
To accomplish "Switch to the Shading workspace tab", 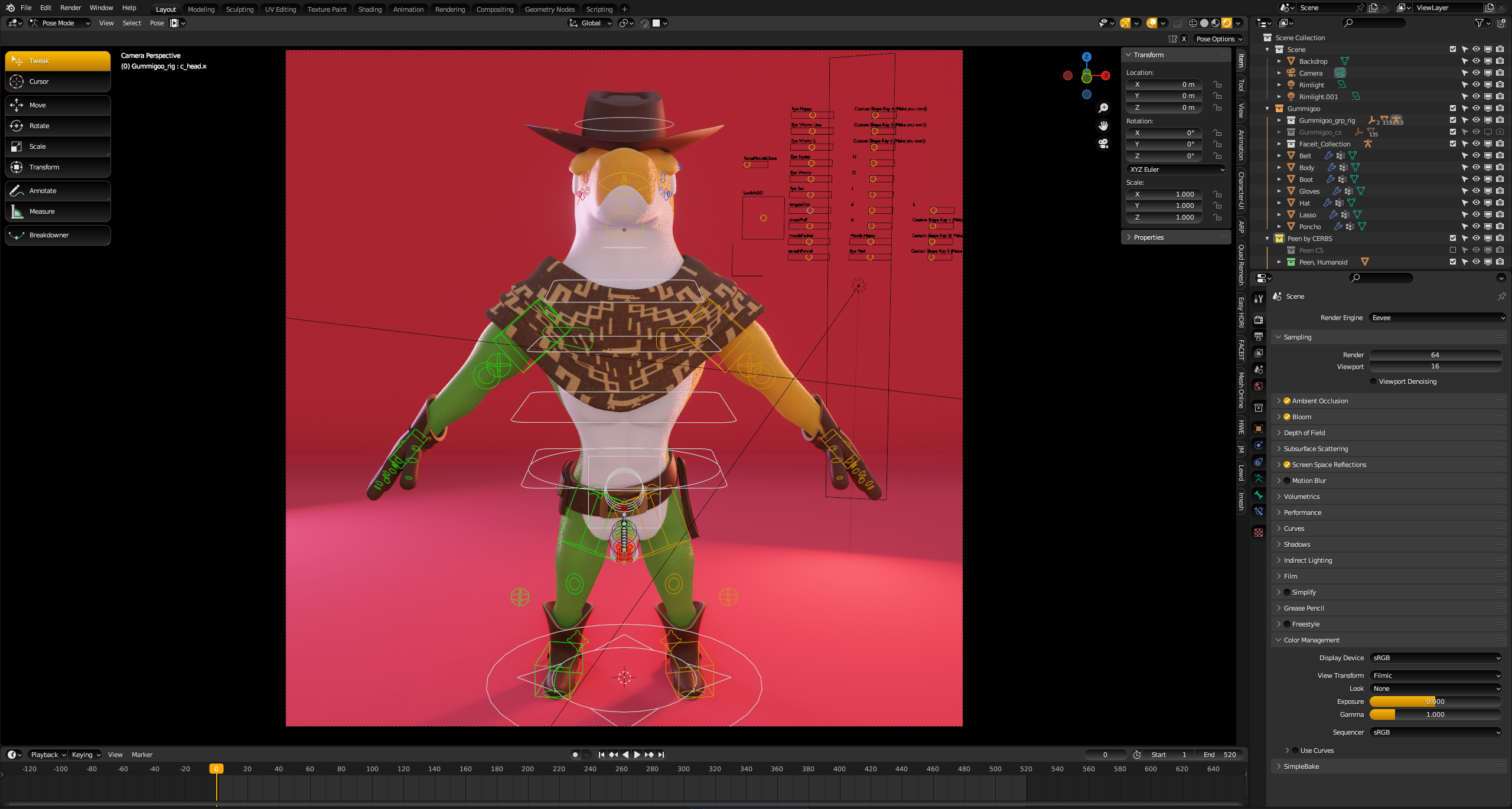I will (x=370, y=9).
